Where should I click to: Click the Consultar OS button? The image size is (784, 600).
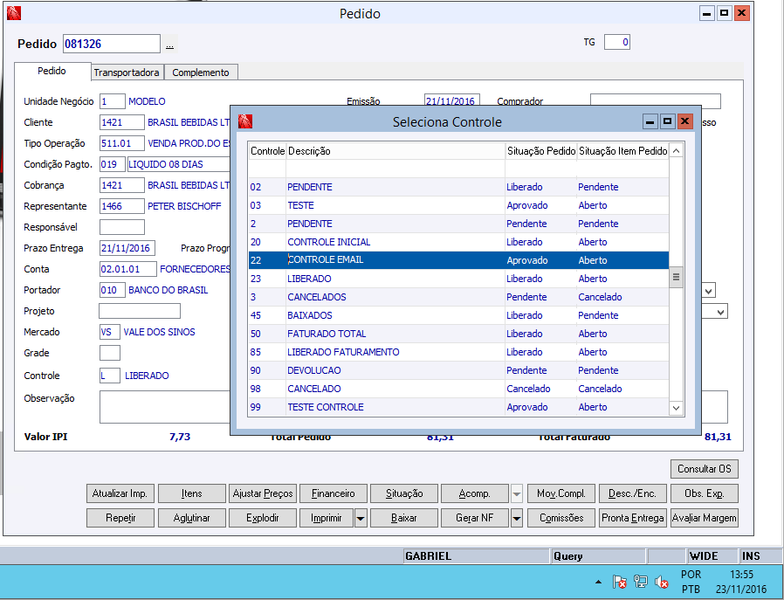(704, 469)
